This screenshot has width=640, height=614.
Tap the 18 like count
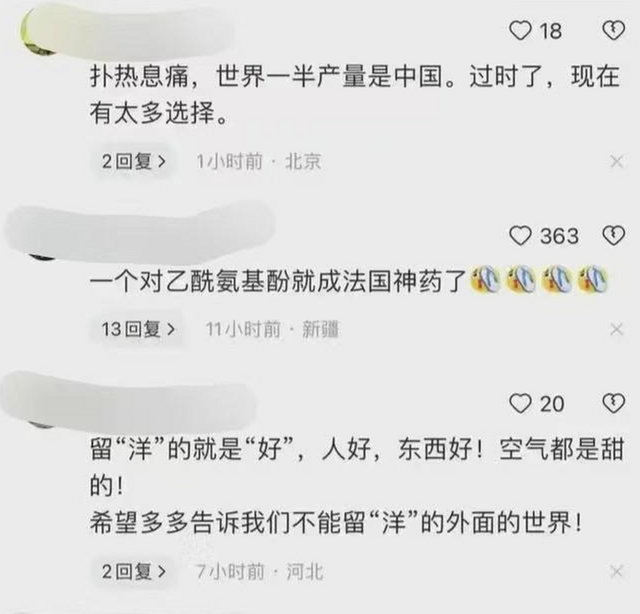point(551,31)
